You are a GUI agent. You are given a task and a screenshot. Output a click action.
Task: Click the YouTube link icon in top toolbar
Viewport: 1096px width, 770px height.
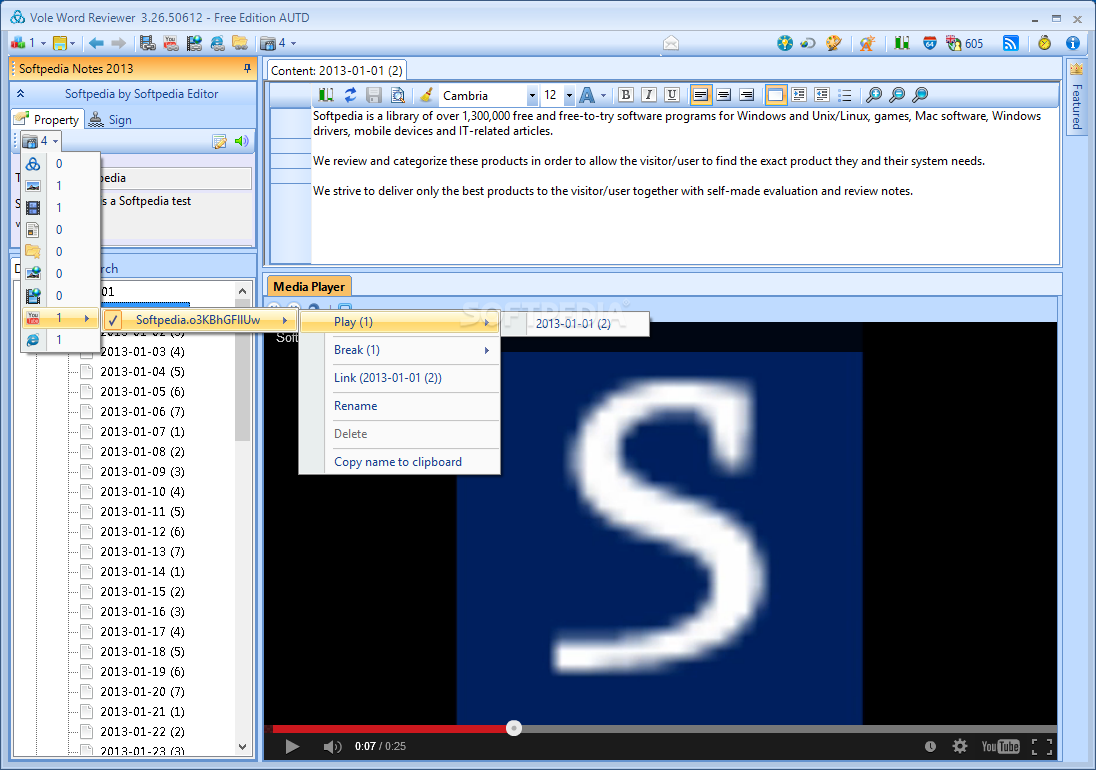tap(171, 43)
